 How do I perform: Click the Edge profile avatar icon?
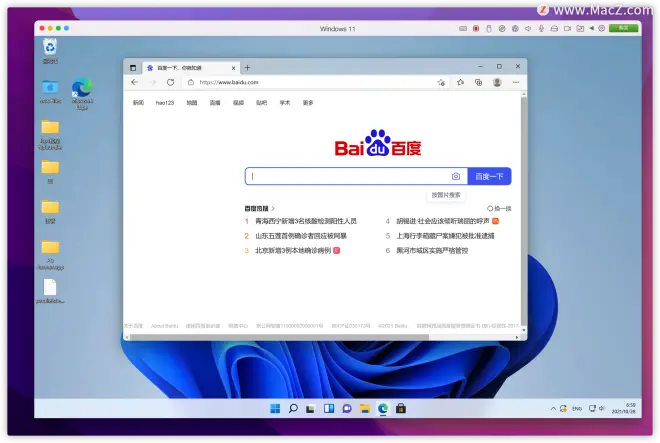[497, 82]
